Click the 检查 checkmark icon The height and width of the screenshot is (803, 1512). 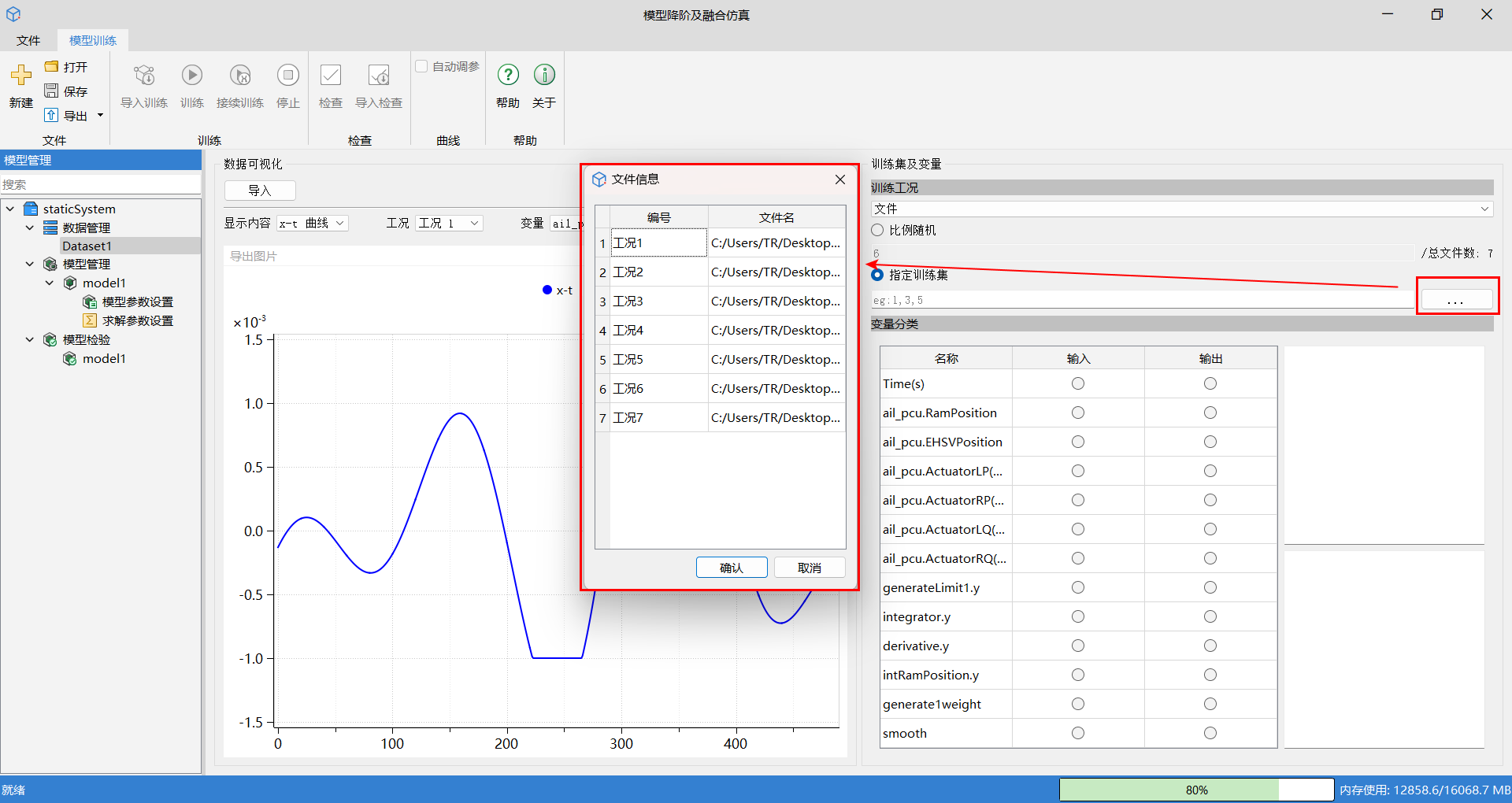pyautogui.click(x=331, y=76)
